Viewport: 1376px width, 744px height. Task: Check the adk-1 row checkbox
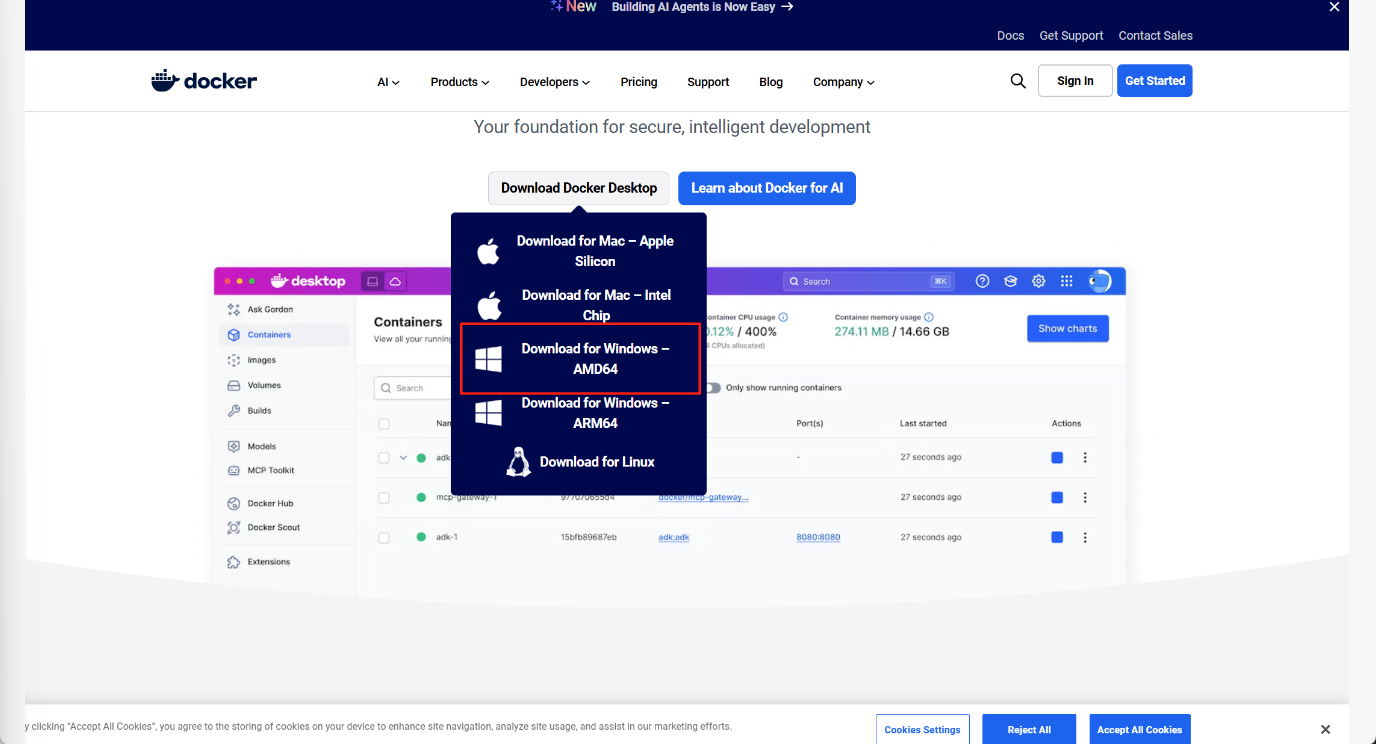(x=384, y=537)
